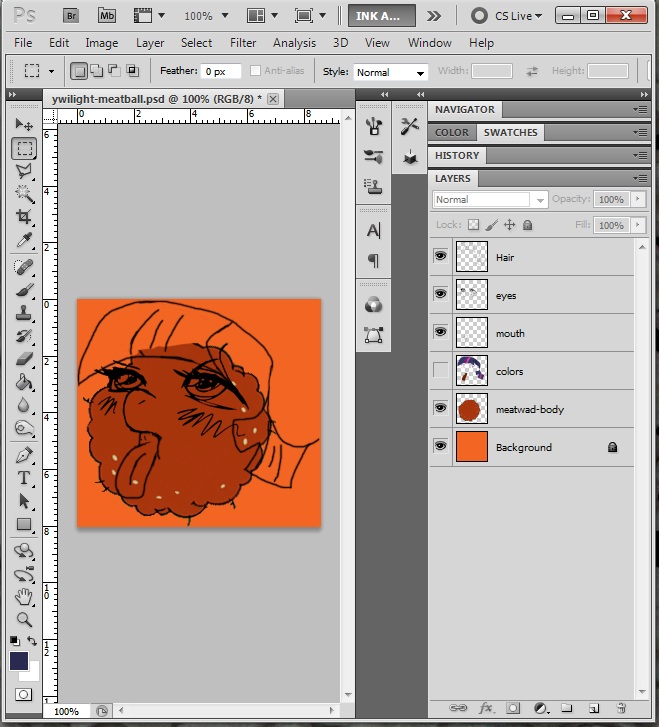Hide the Hair layer
This screenshot has height=727, width=659.
[x=440, y=257]
